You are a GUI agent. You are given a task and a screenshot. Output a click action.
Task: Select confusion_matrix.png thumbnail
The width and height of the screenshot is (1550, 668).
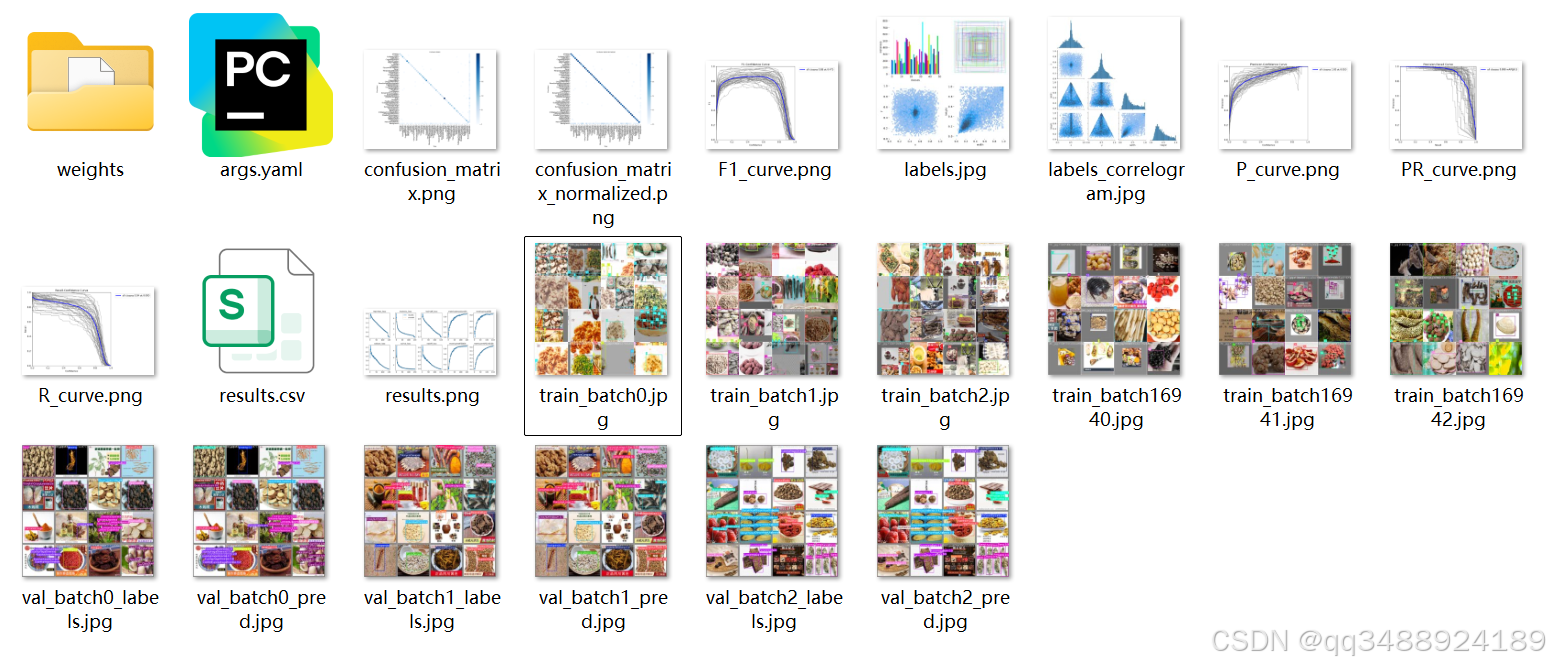tap(432, 99)
